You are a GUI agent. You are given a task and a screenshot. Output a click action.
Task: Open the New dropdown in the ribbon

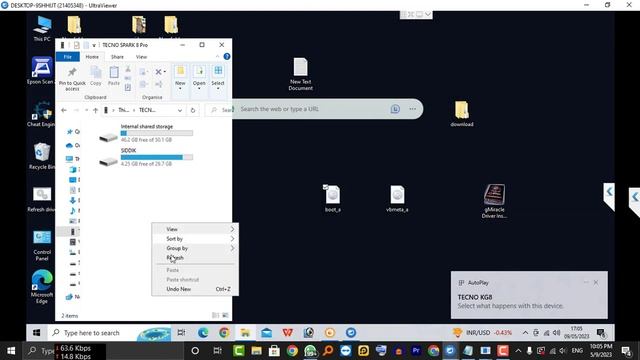click(180, 78)
